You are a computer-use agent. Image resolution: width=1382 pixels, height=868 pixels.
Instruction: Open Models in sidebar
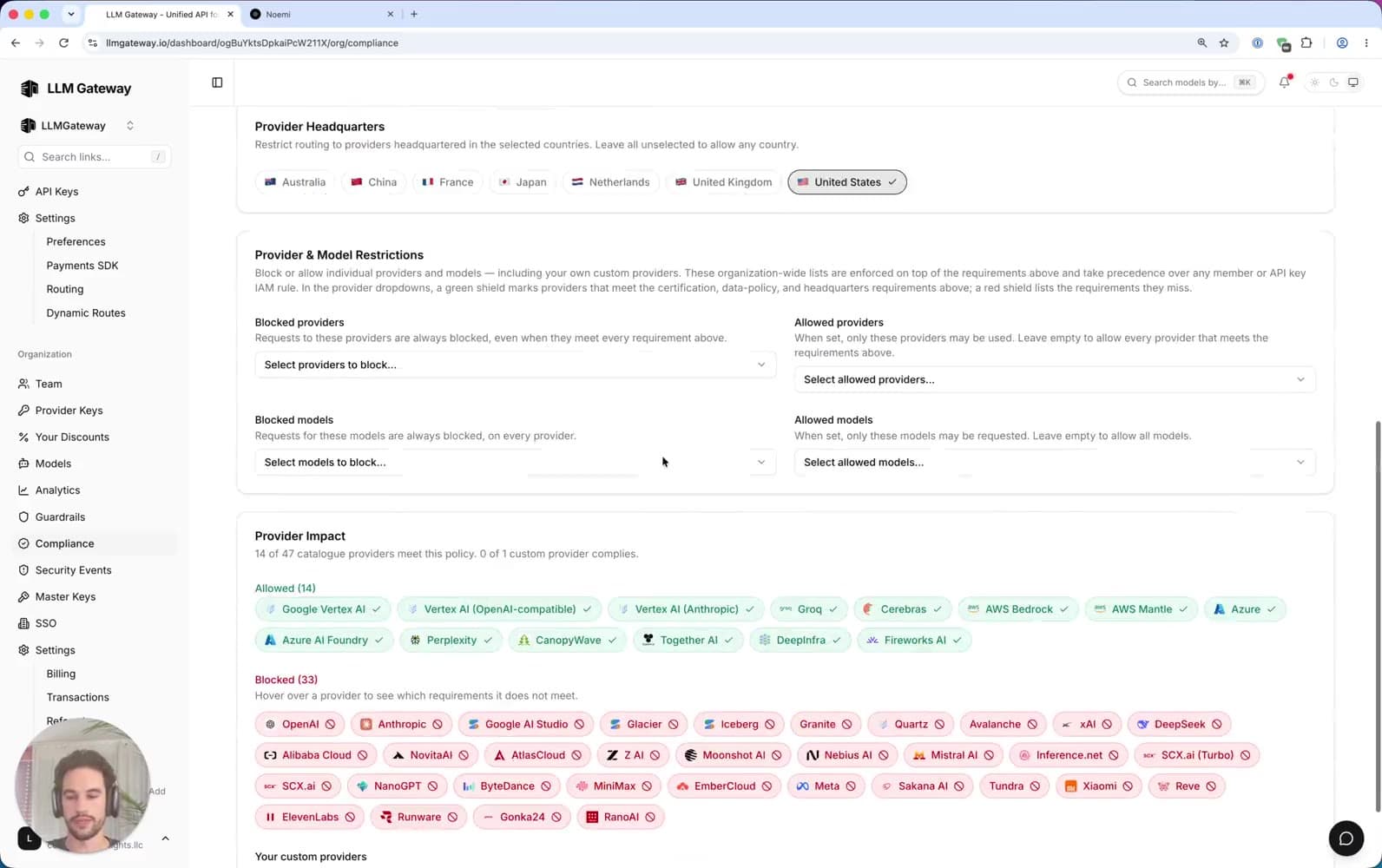(x=53, y=464)
